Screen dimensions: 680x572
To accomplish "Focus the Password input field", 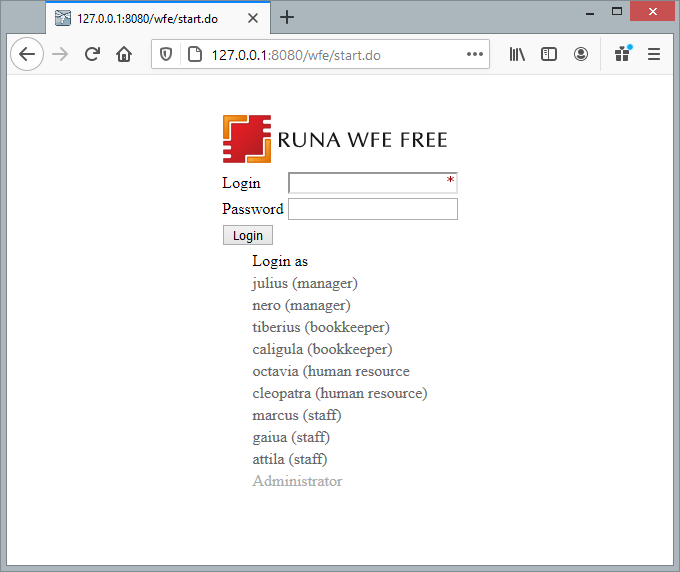I will point(372,209).
